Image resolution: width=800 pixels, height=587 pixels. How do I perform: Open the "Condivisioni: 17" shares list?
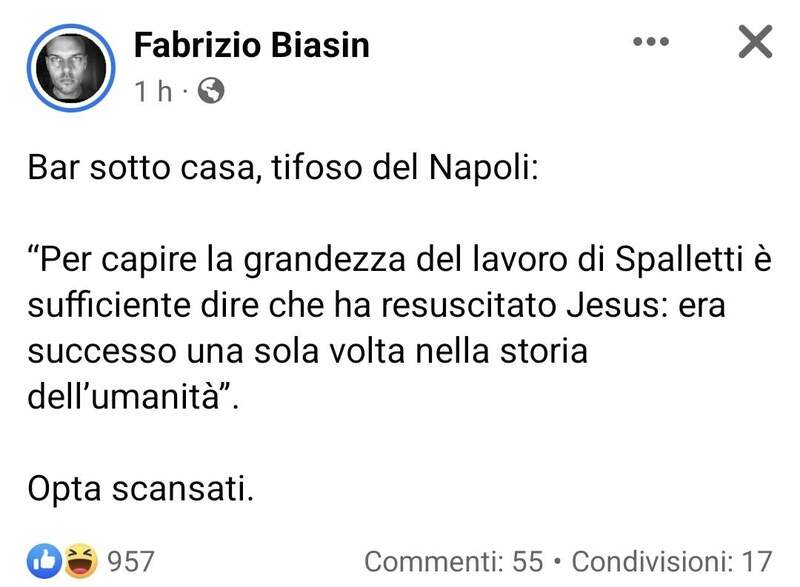[671, 561]
